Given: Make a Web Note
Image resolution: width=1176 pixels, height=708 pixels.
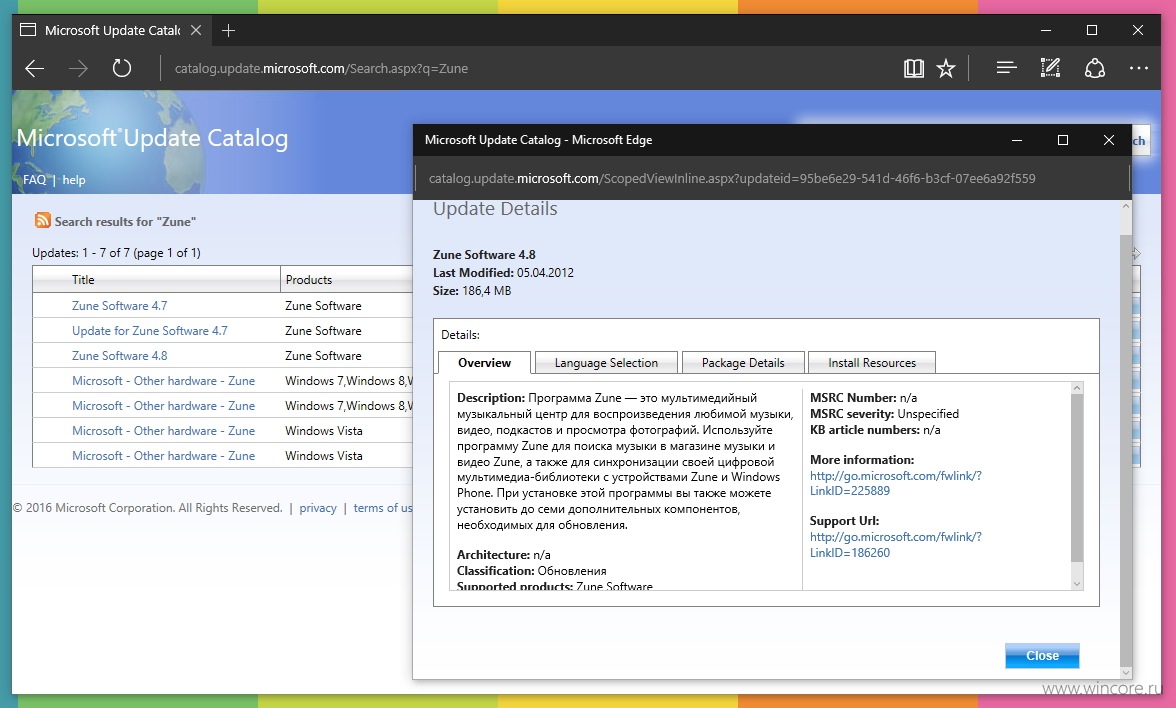Looking at the screenshot, I should (1050, 68).
